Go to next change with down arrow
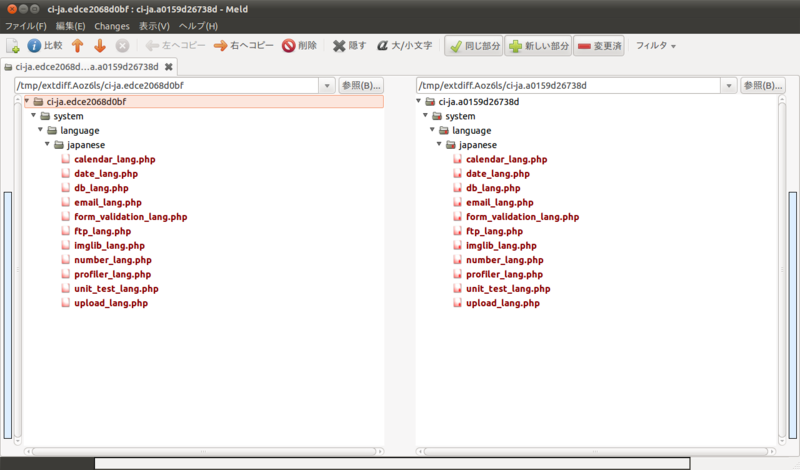This screenshot has height=470, width=800. click(x=100, y=46)
